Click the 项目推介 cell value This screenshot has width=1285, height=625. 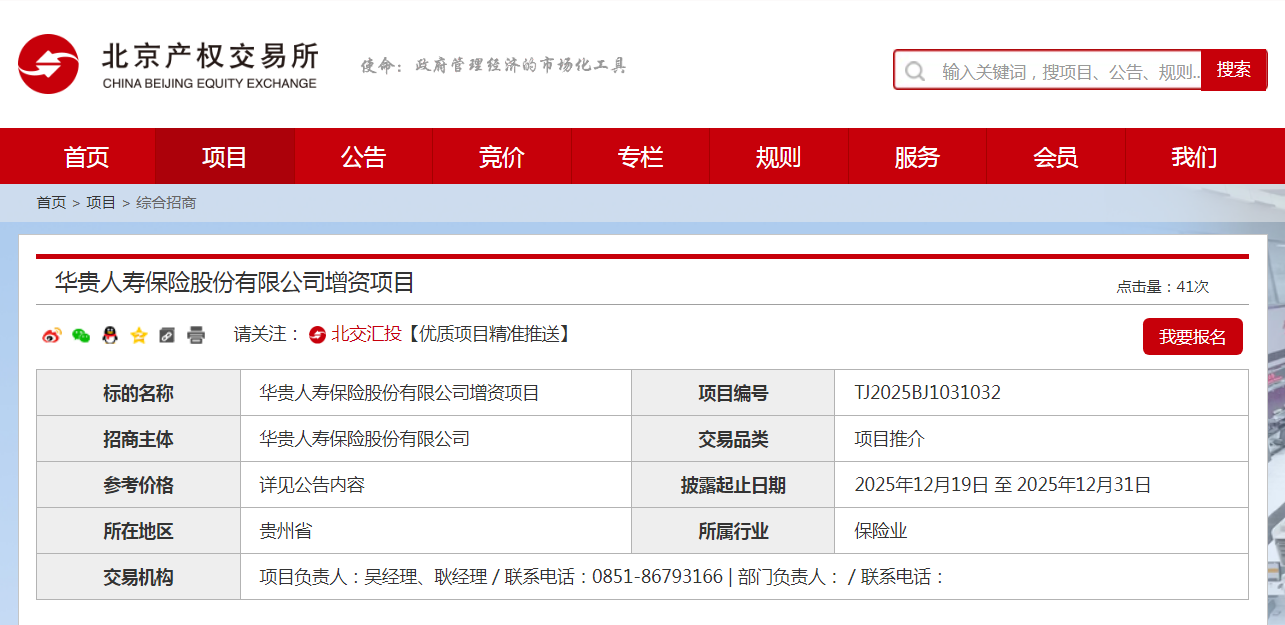(x=890, y=439)
